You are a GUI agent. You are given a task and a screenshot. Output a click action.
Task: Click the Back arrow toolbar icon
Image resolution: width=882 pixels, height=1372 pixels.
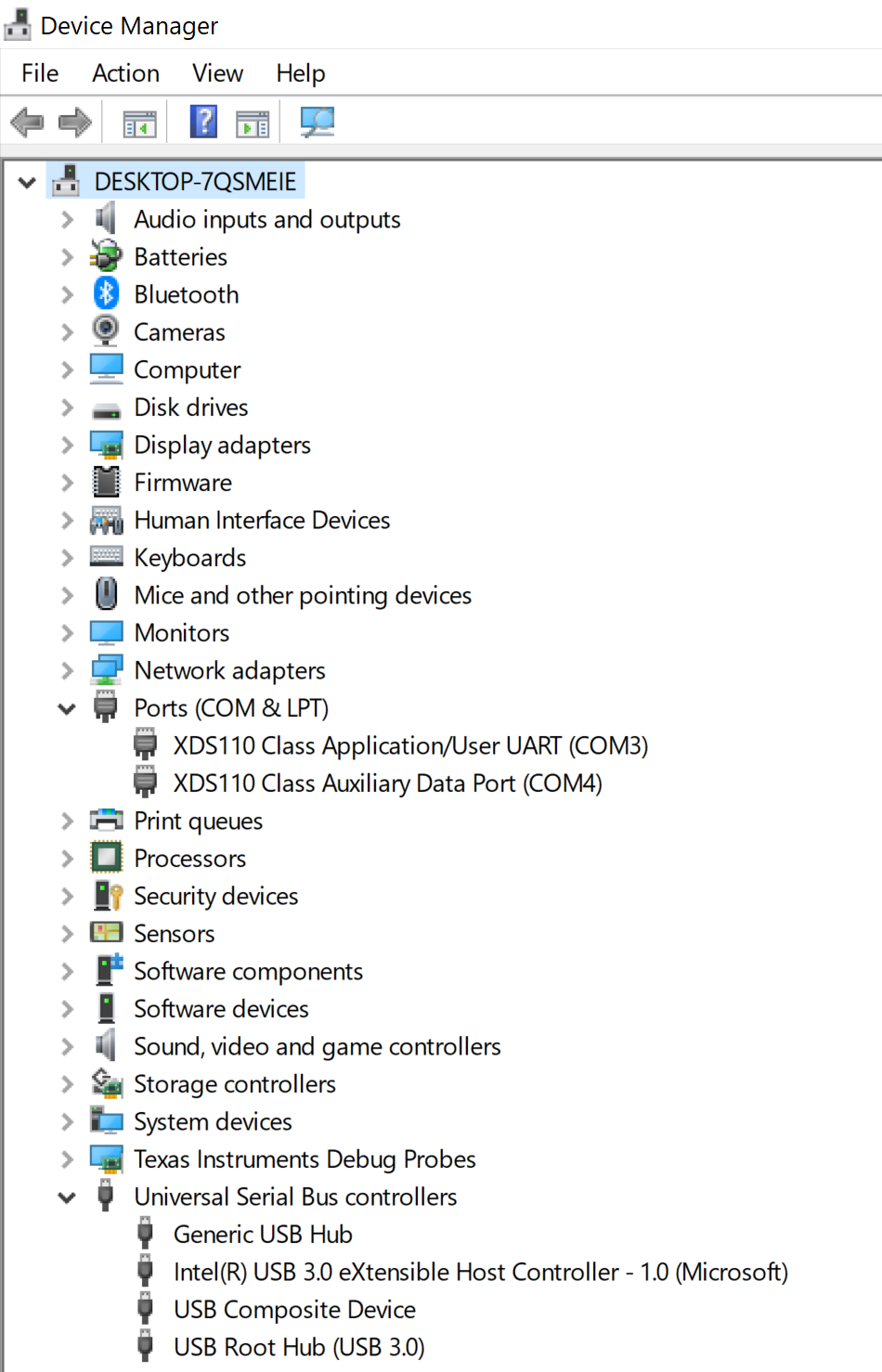(27, 122)
